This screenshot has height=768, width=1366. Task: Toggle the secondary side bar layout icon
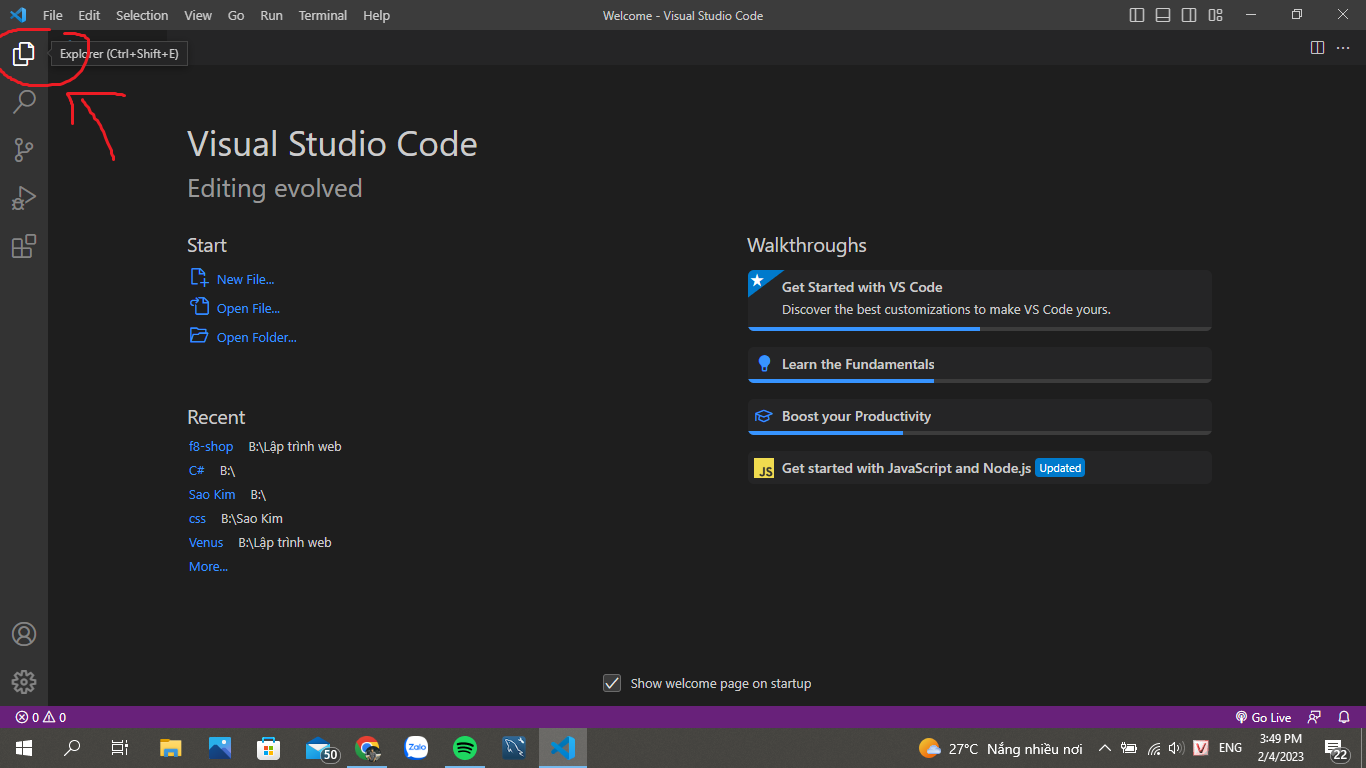pos(1189,15)
